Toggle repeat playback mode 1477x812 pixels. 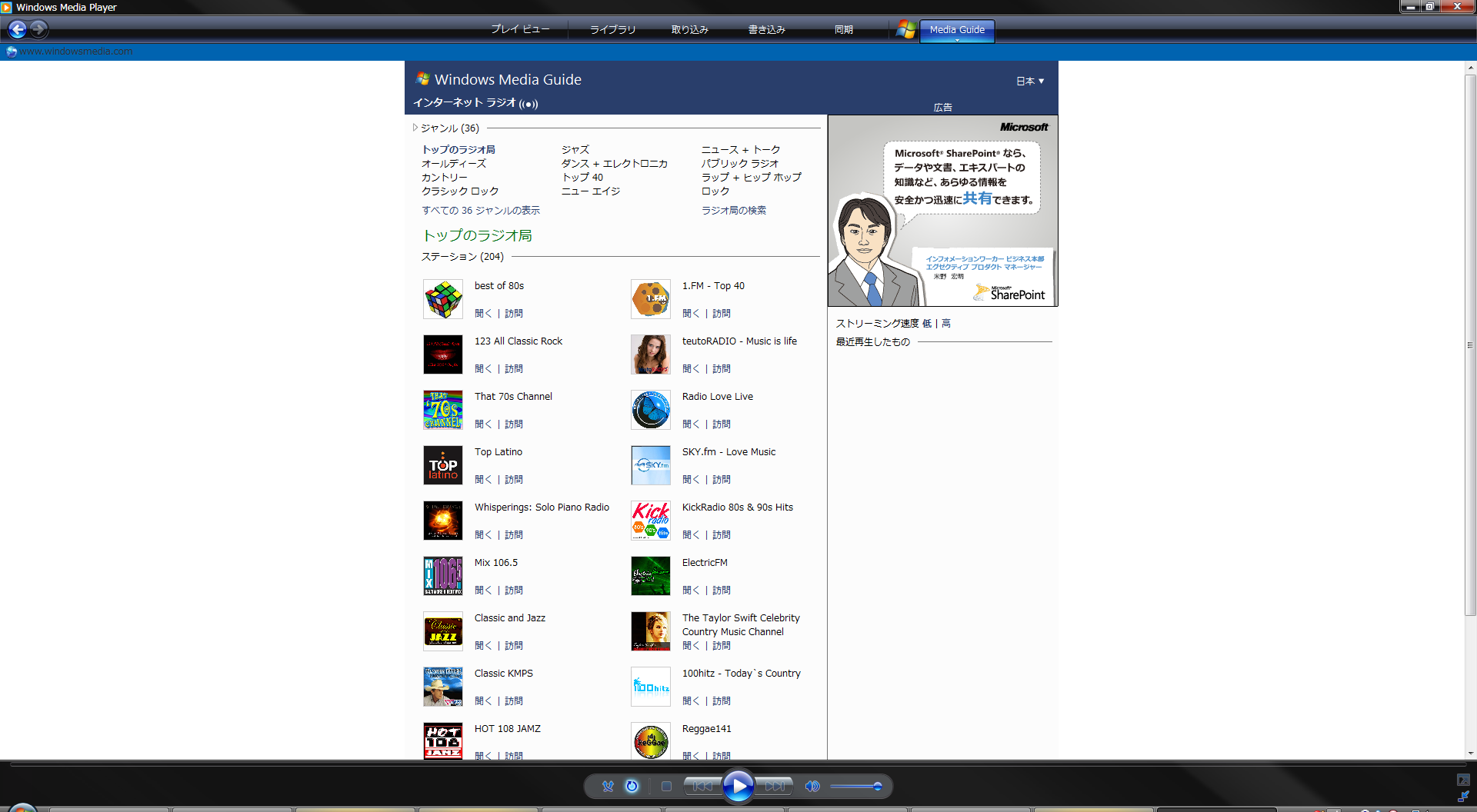[x=632, y=786]
